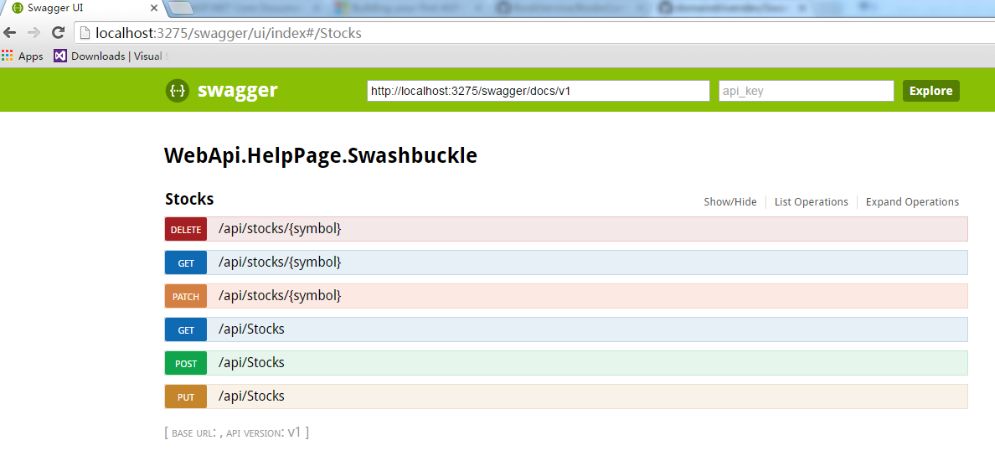The image size is (995, 452).
Task: Click the Apps bookmark label
Action: [x=30, y=56]
